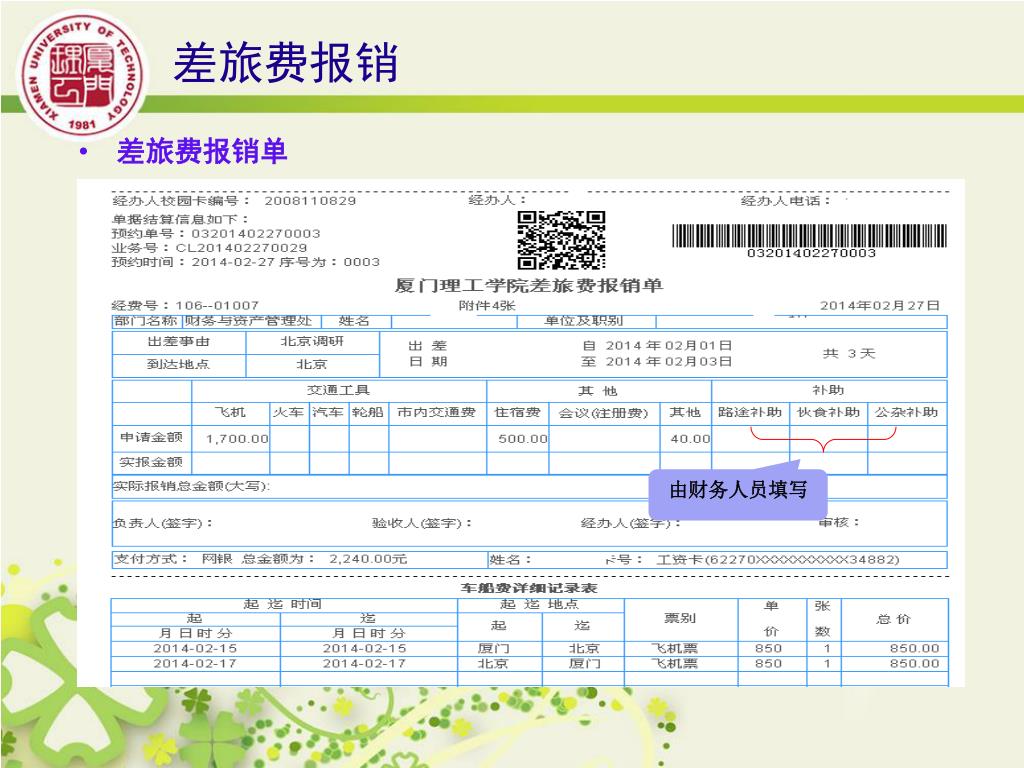Viewport: 1024px width, 768px height.
Task: Click airplane amount 1,700.00
Action: [236, 439]
